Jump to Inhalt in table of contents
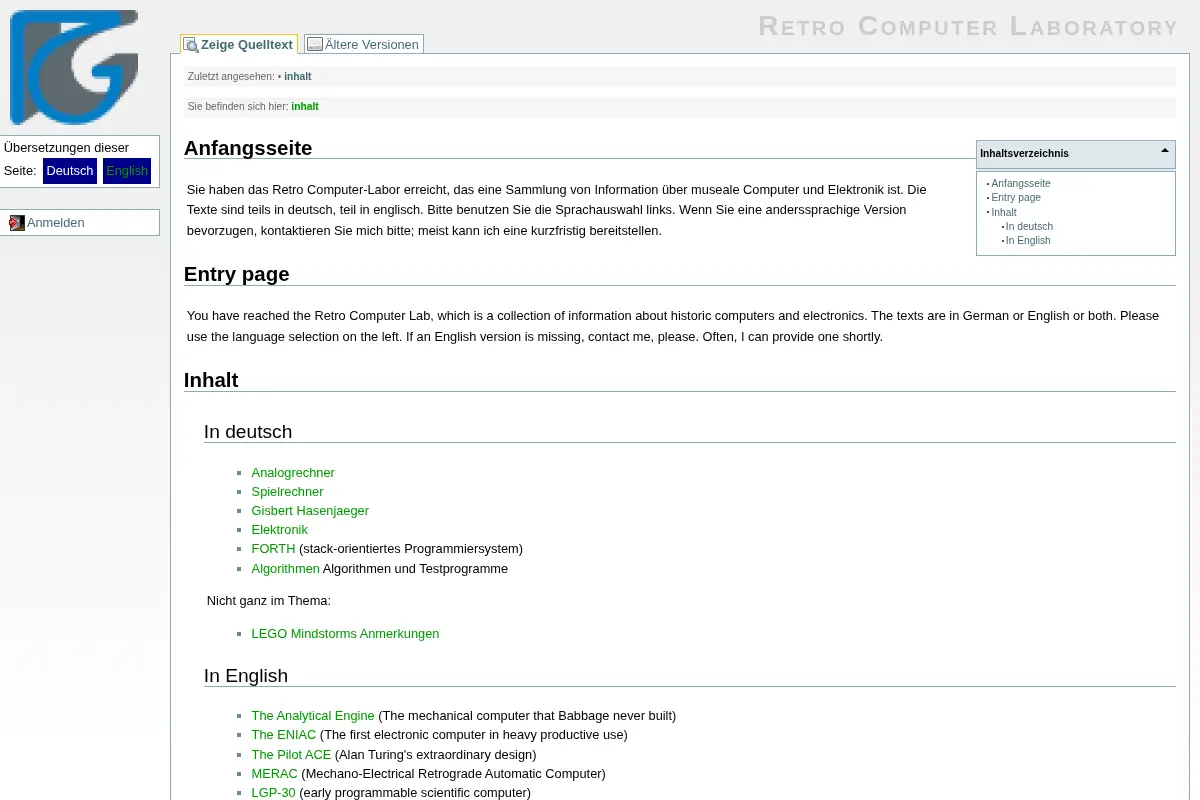Viewport: 1200px width, 800px height. [1004, 212]
